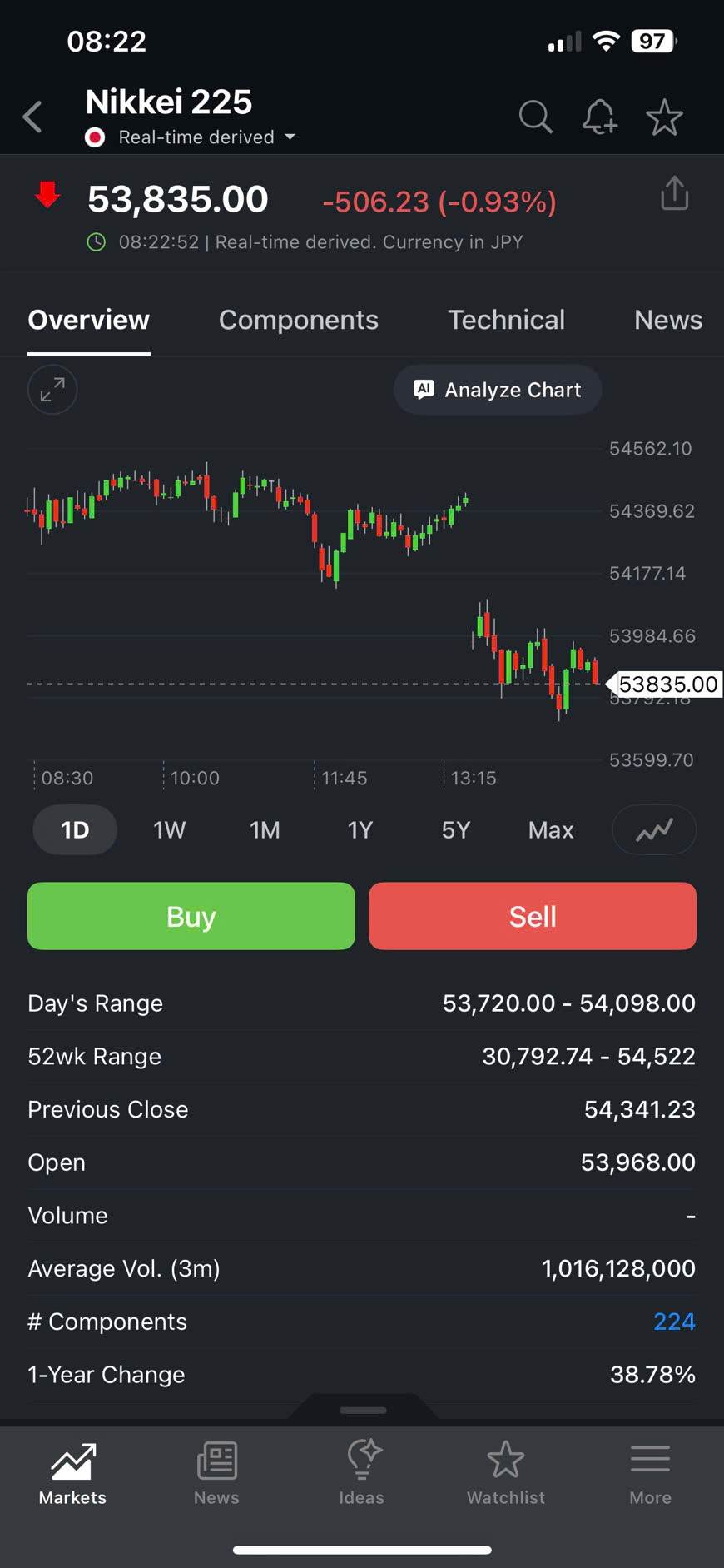724x1568 pixels.
Task: Pull up the bottom drawer handle
Action: 363,1410
